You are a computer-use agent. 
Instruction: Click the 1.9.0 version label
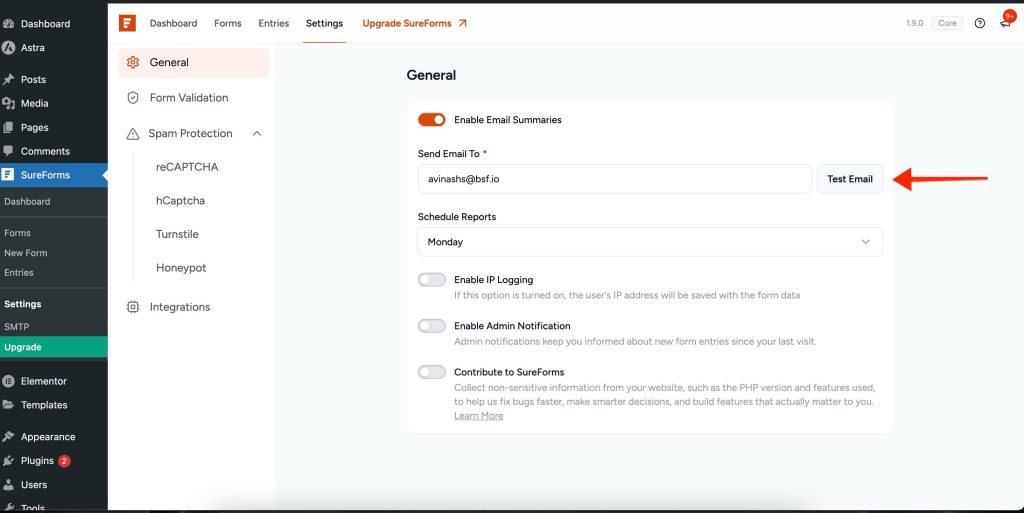914,23
